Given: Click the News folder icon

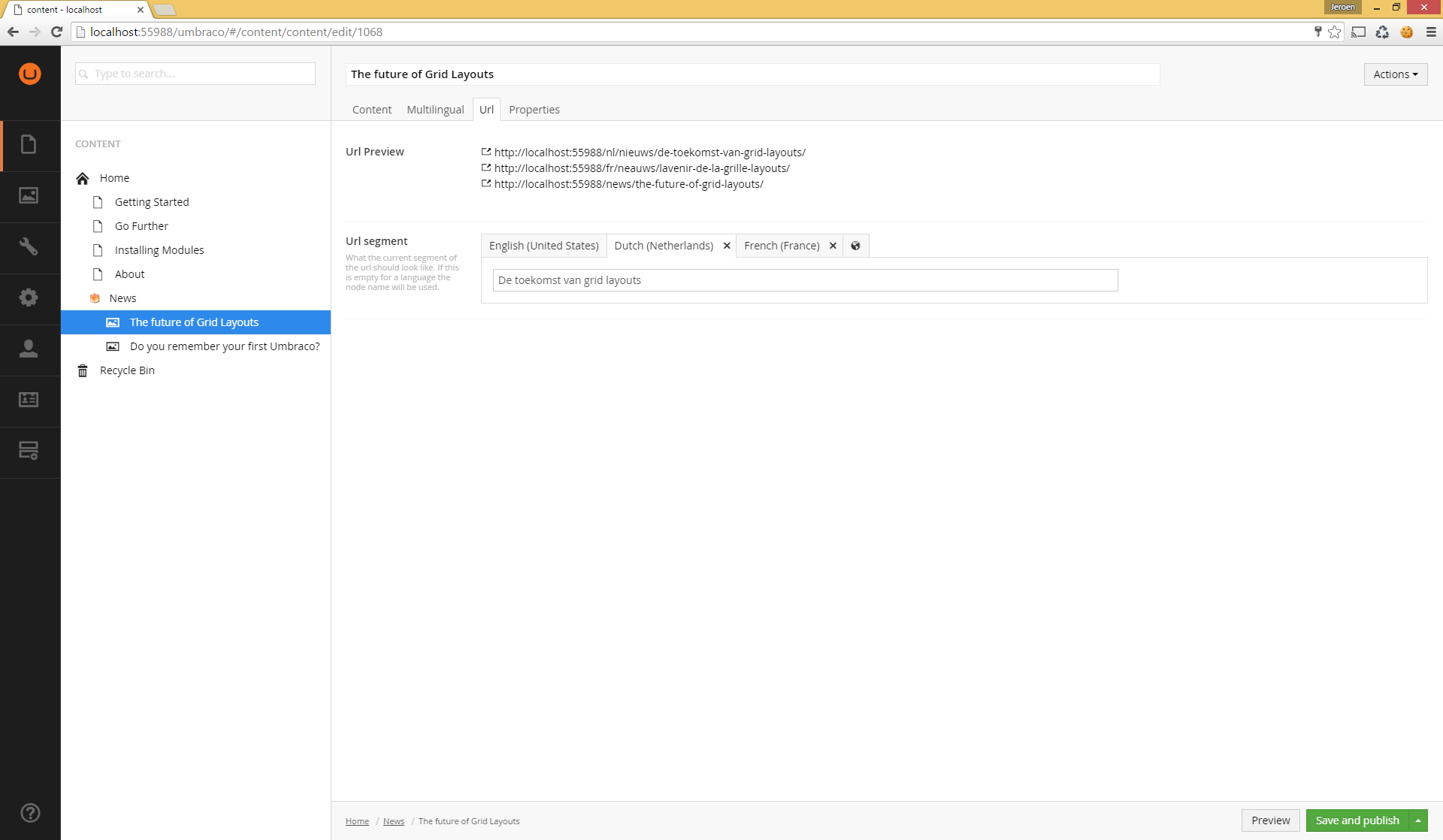Looking at the screenshot, I should tap(95, 298).
